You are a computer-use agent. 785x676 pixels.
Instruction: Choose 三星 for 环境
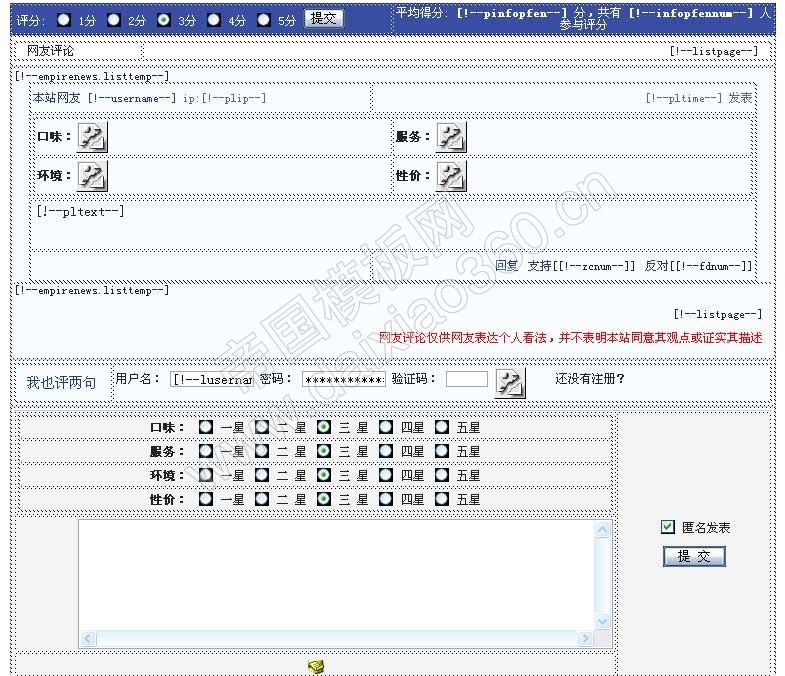324,475
